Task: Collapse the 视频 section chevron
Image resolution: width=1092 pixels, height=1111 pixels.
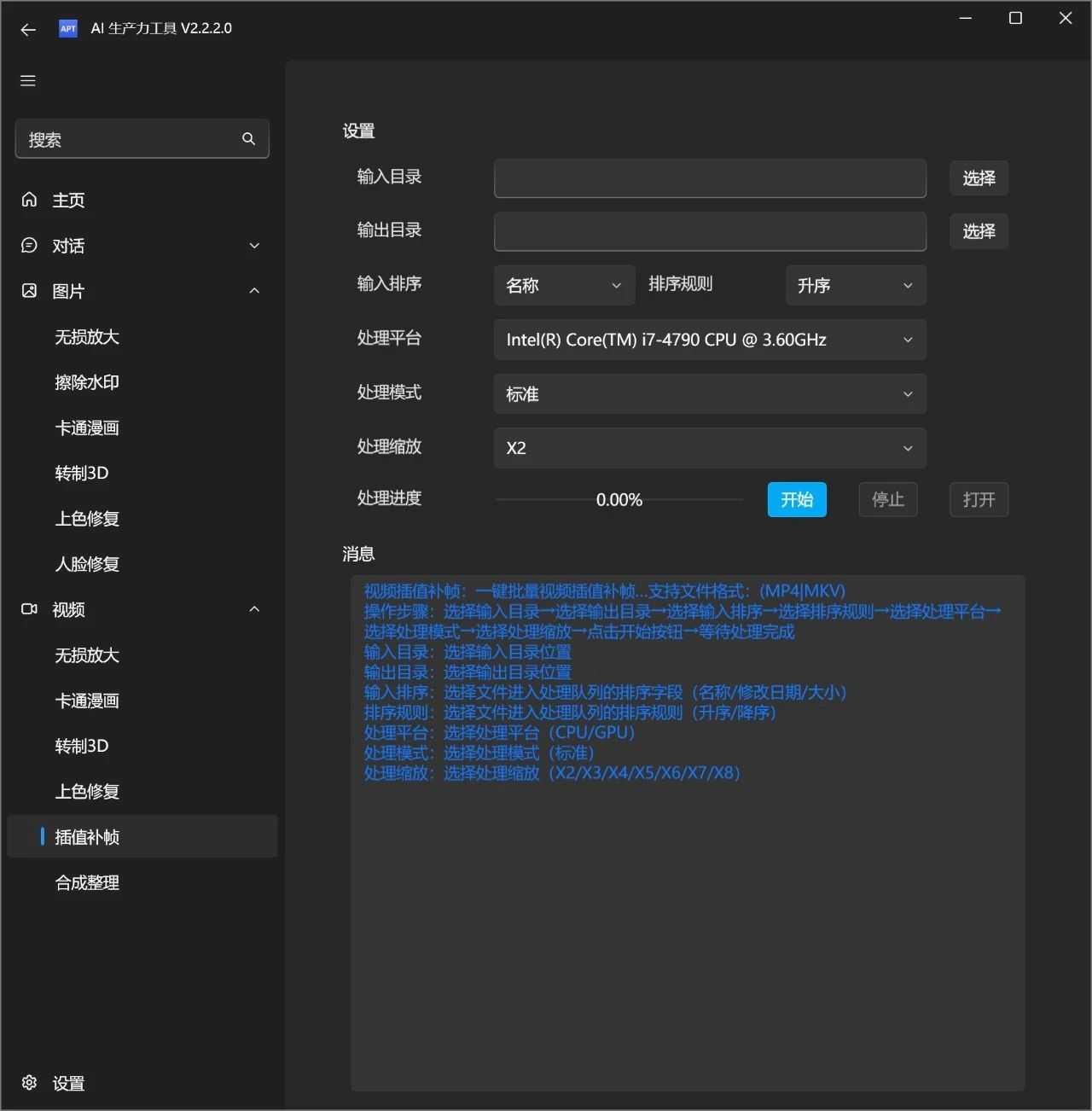Action: (x=254, y=609)
